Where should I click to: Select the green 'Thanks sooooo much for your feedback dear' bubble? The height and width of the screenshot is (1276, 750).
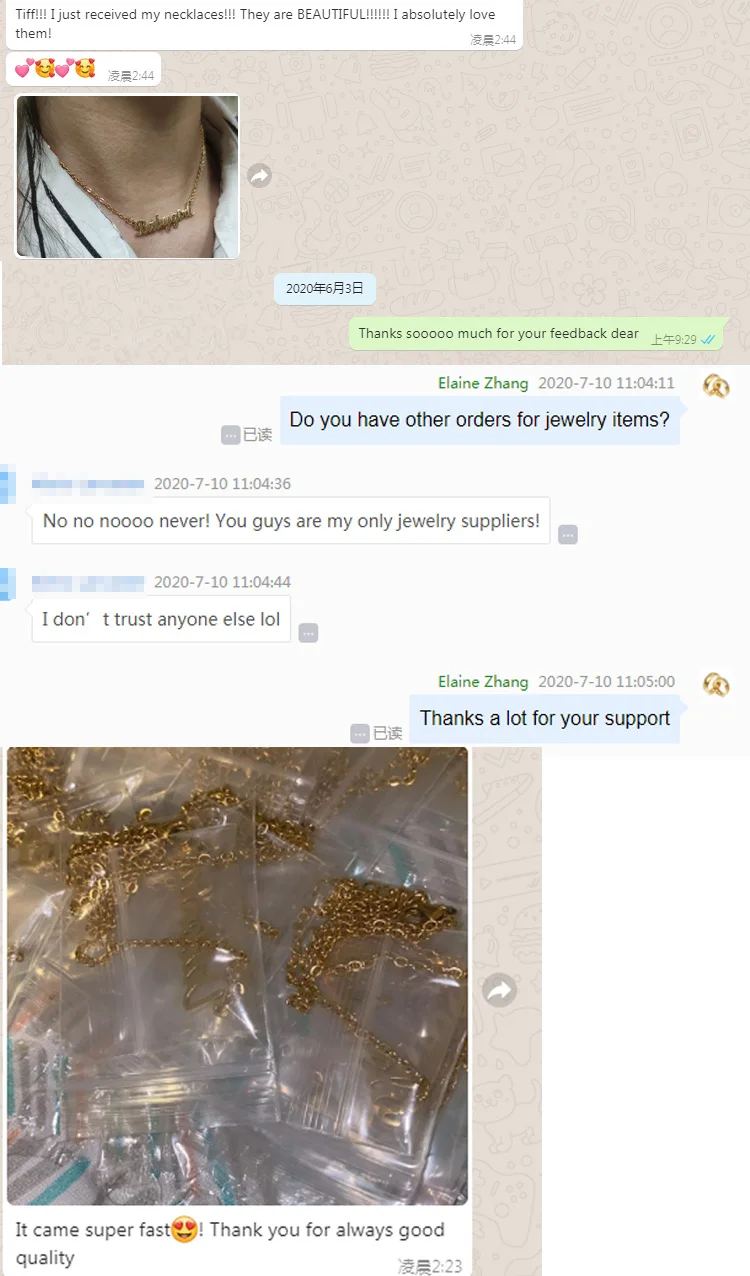pos(535,334)
